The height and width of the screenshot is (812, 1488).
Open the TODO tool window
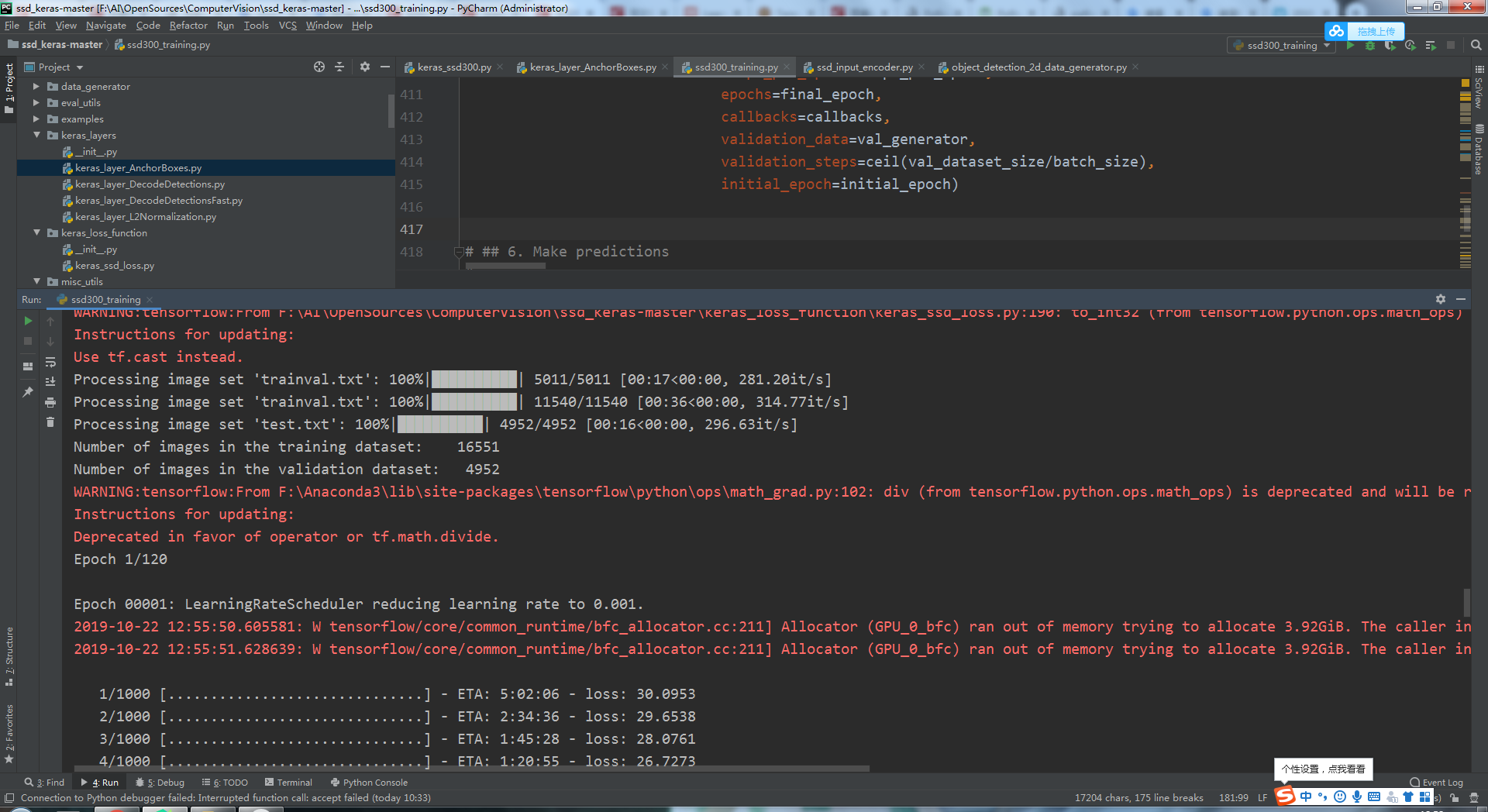coord(225,783)
